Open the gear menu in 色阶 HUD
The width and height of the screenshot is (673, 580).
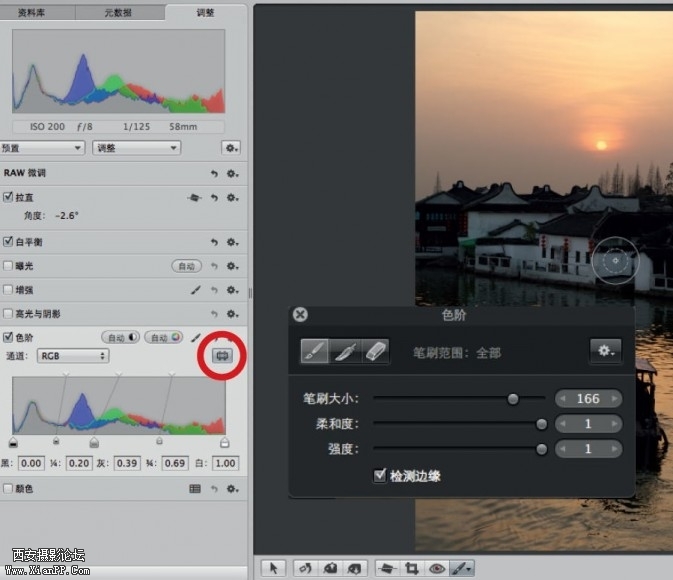[604, 351]
